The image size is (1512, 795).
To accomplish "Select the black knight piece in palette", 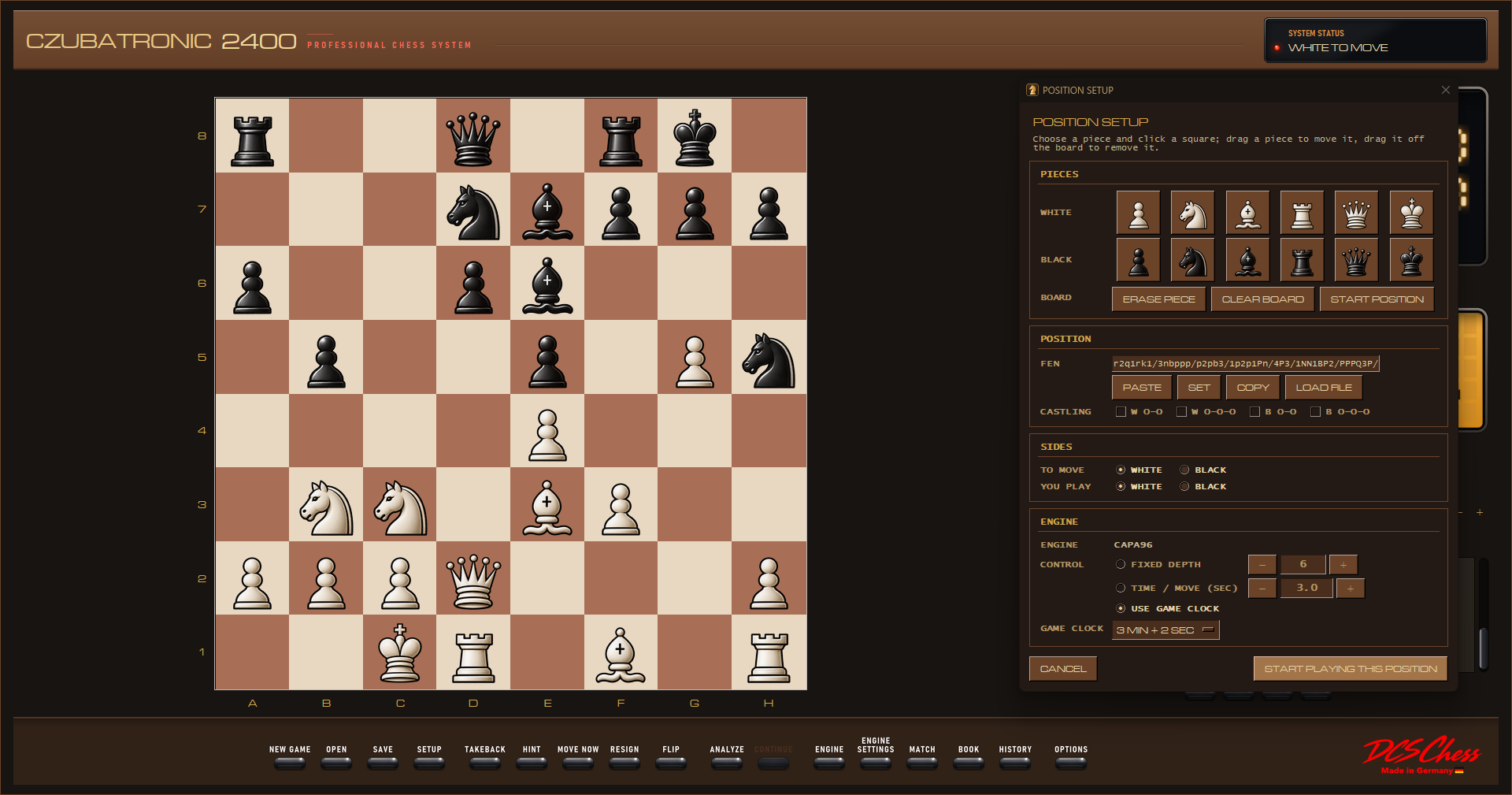I will pos(1192,260).
